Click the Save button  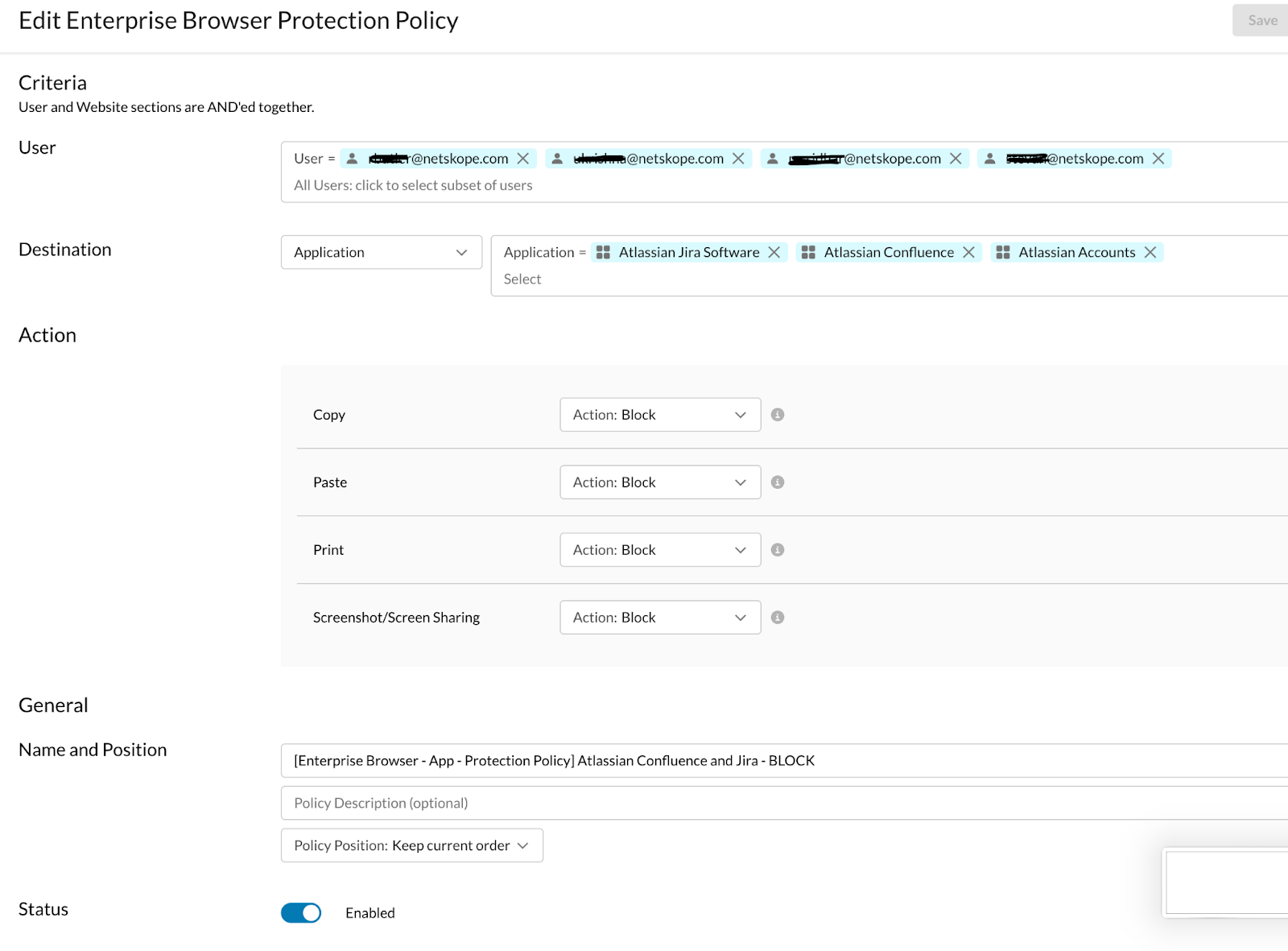click(x=1261, y=20)
